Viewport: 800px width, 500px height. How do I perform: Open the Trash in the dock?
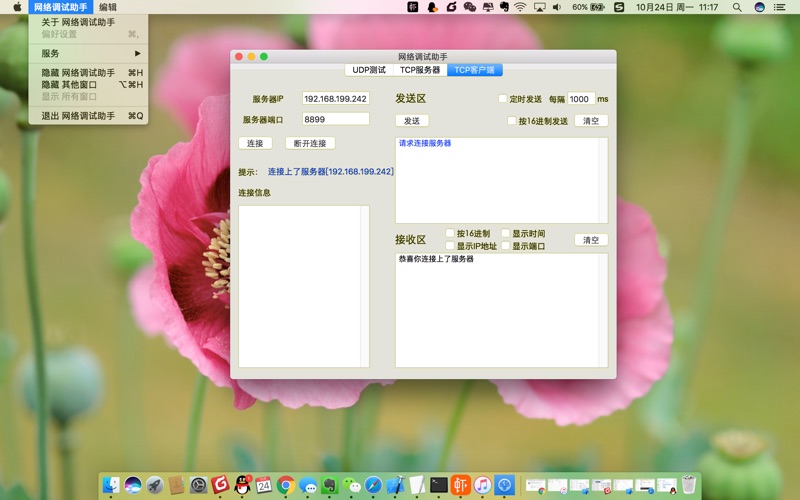tap(689, 485)
